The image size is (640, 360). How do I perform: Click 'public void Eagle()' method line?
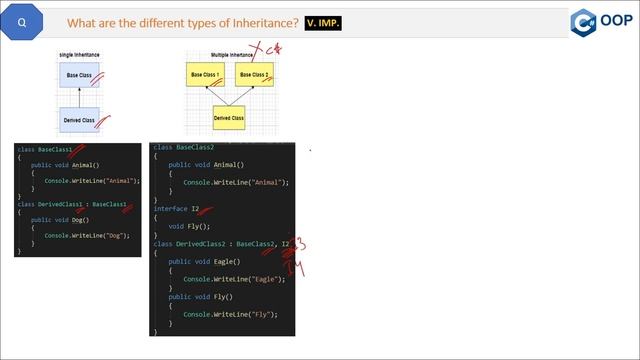[x=204, y=261]
